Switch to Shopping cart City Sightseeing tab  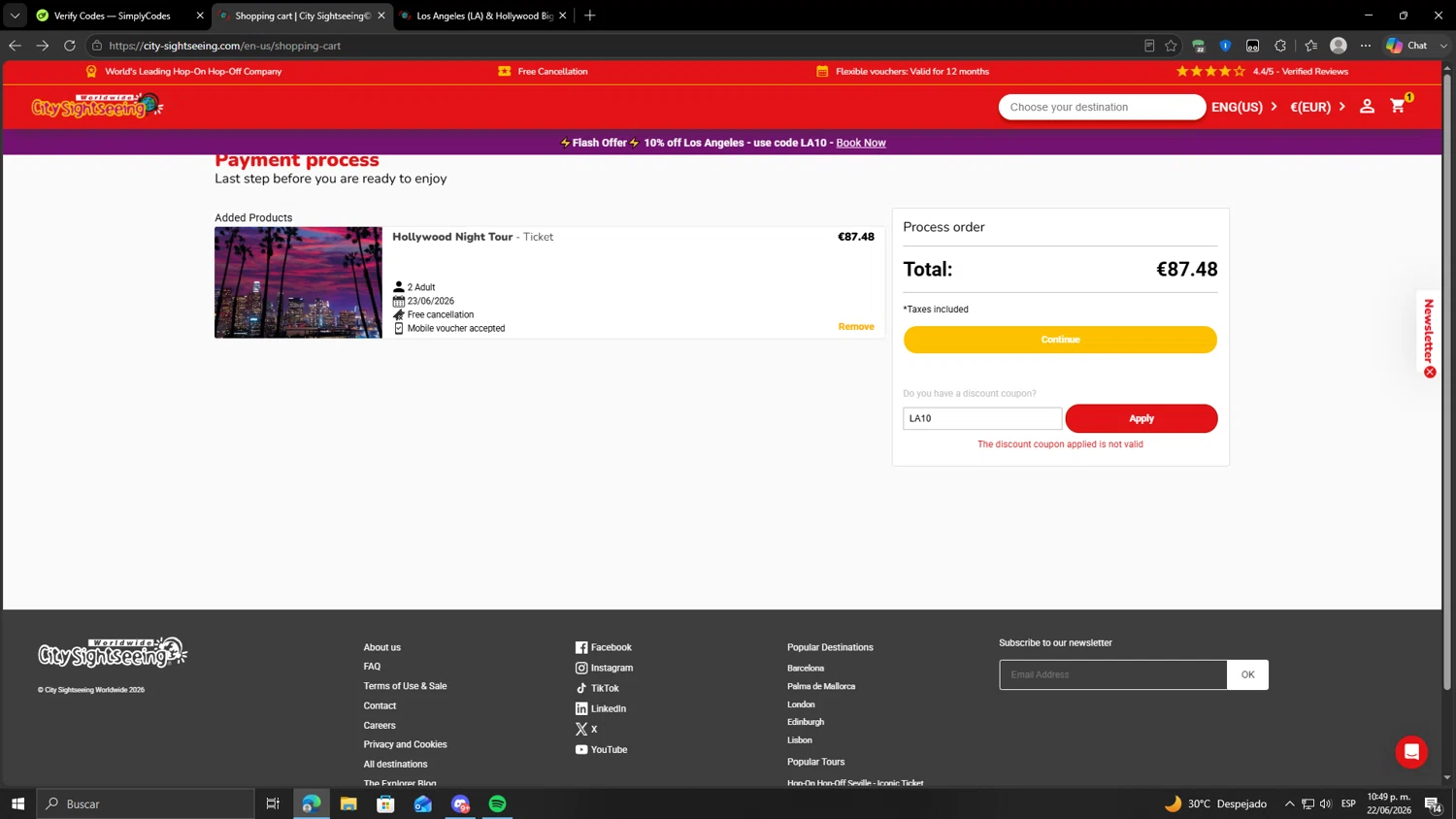tap(301, 16)
